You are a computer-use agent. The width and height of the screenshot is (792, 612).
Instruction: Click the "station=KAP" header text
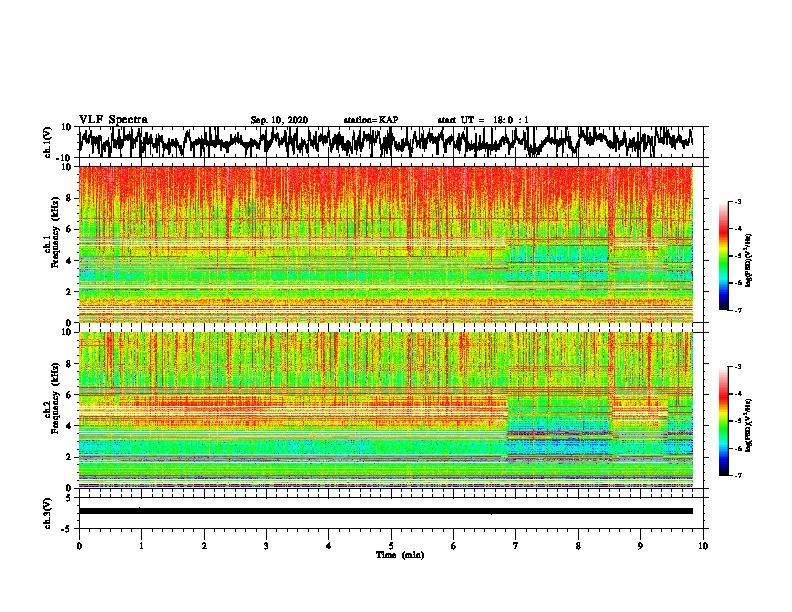click(x=371, y=120)
